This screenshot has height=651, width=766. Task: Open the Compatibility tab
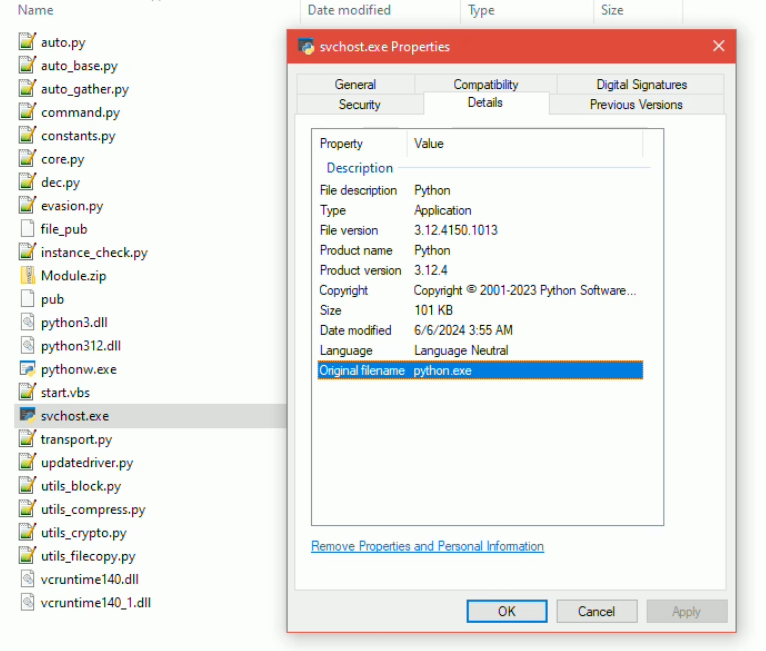tap(486, 84)
